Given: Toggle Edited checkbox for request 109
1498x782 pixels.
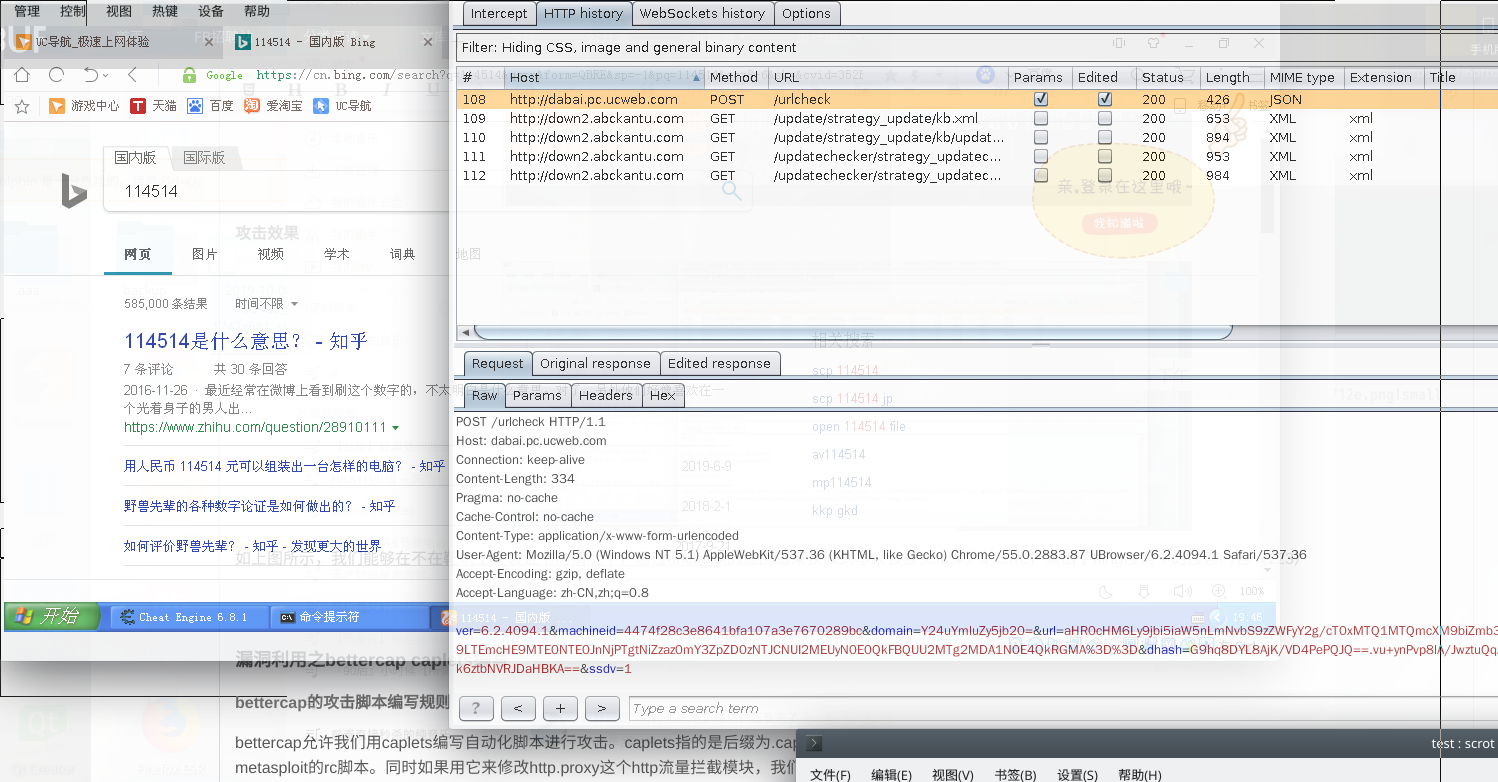Looking at the screenshot, I should point(1105,118).
